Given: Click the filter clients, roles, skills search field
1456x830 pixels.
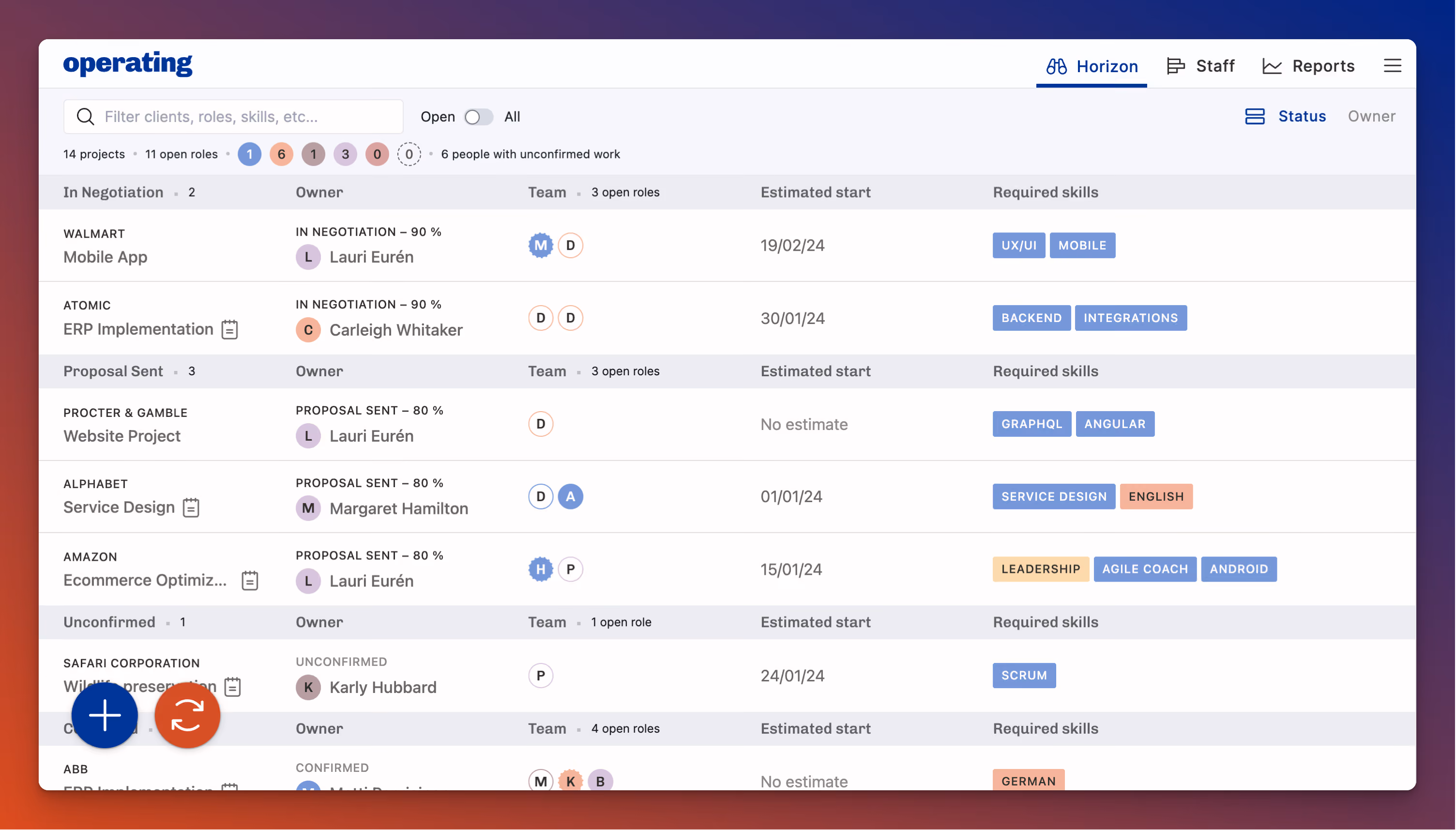Looking at the screenshot, I should 234,116.
